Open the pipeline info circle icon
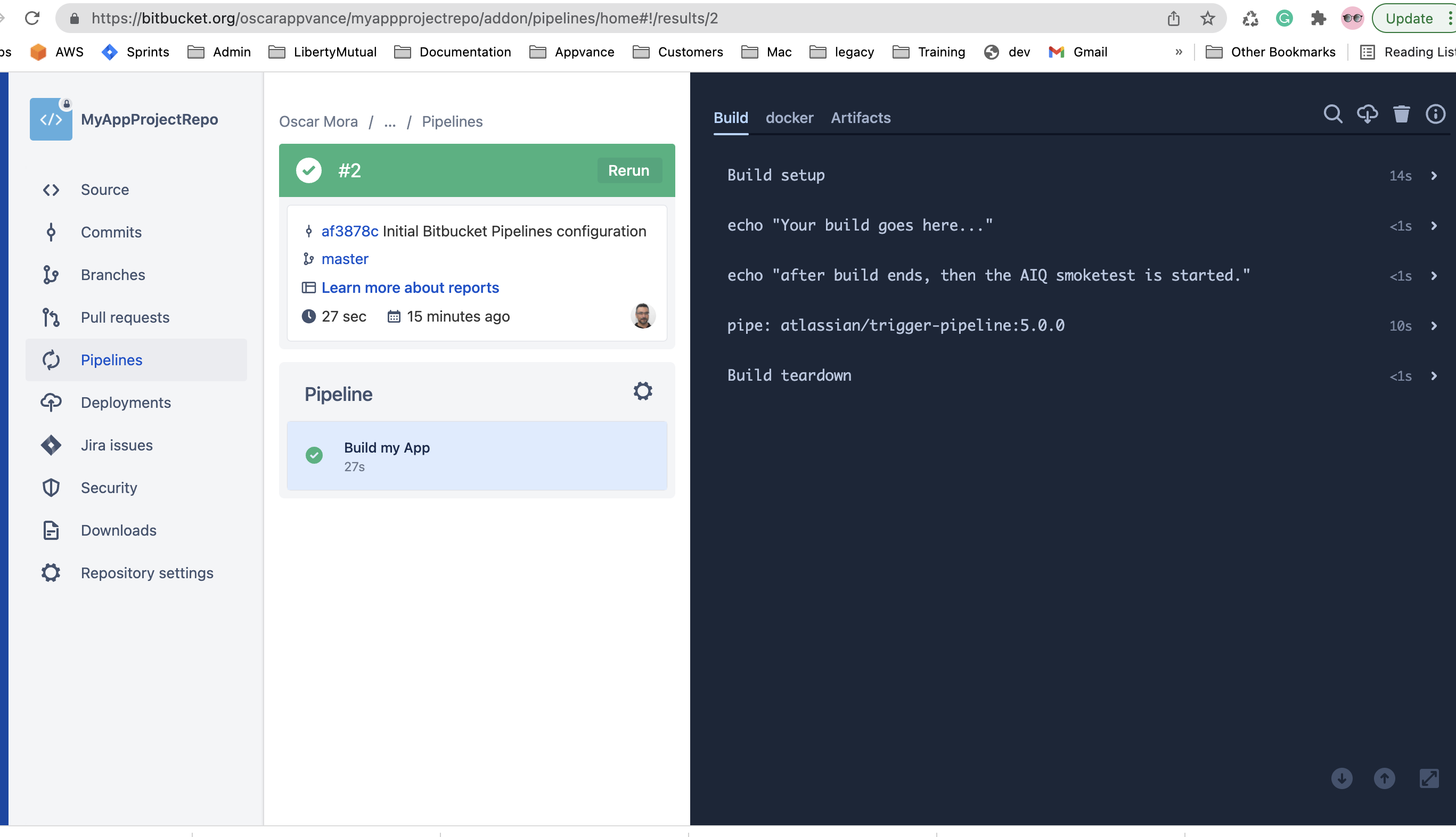The width and height of the screenshot is (1456, 837). (1435, 114)
